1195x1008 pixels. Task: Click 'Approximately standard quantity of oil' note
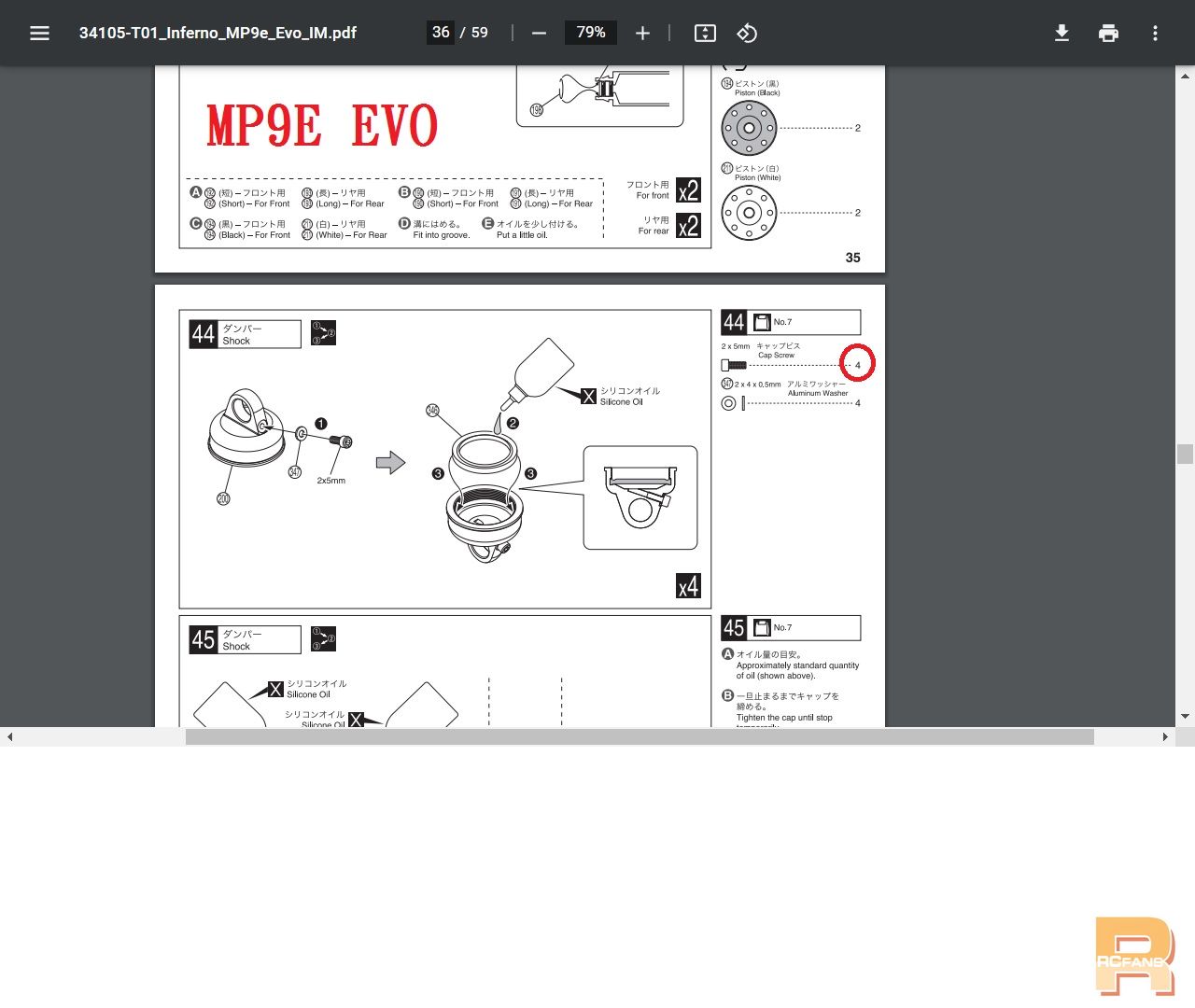click(797, 670)
